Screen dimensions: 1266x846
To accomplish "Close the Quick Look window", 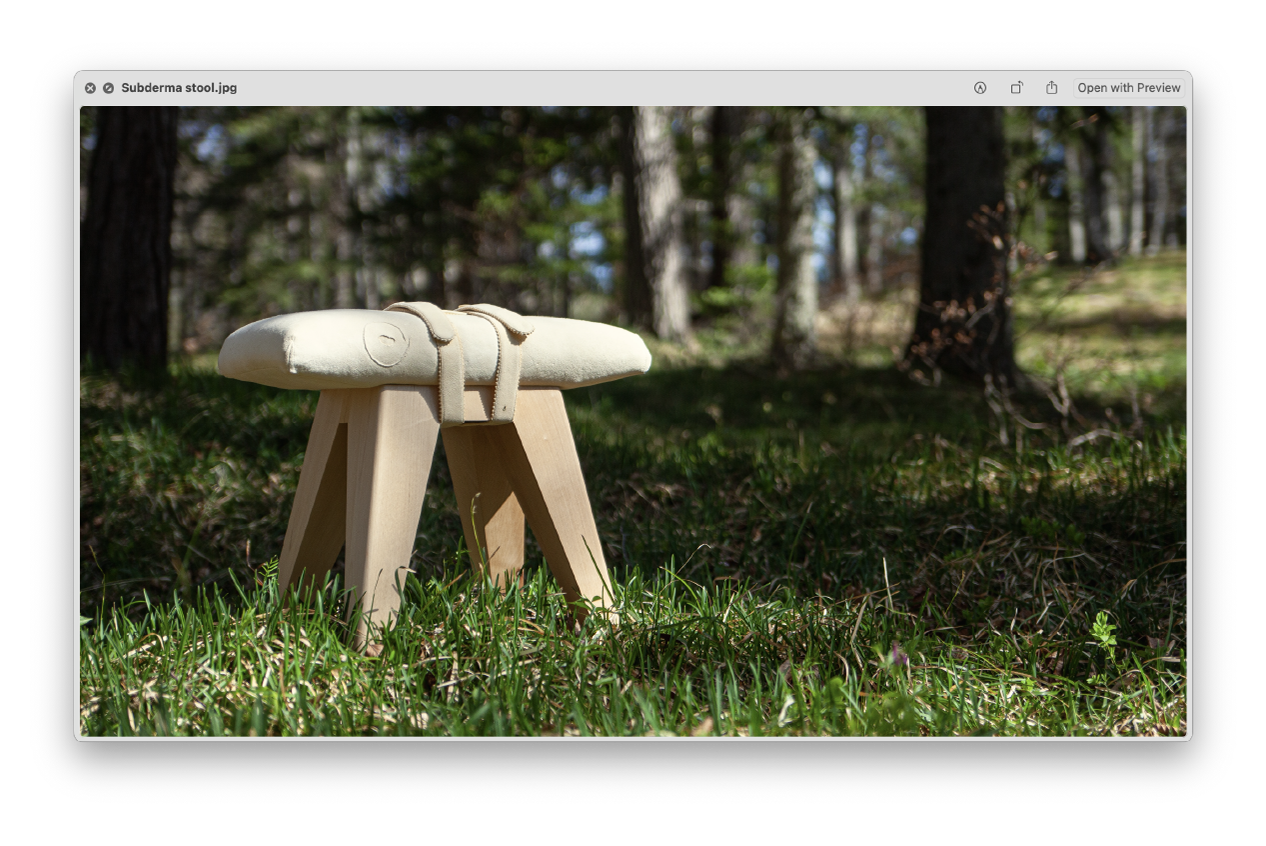I will tap(90, 88).
